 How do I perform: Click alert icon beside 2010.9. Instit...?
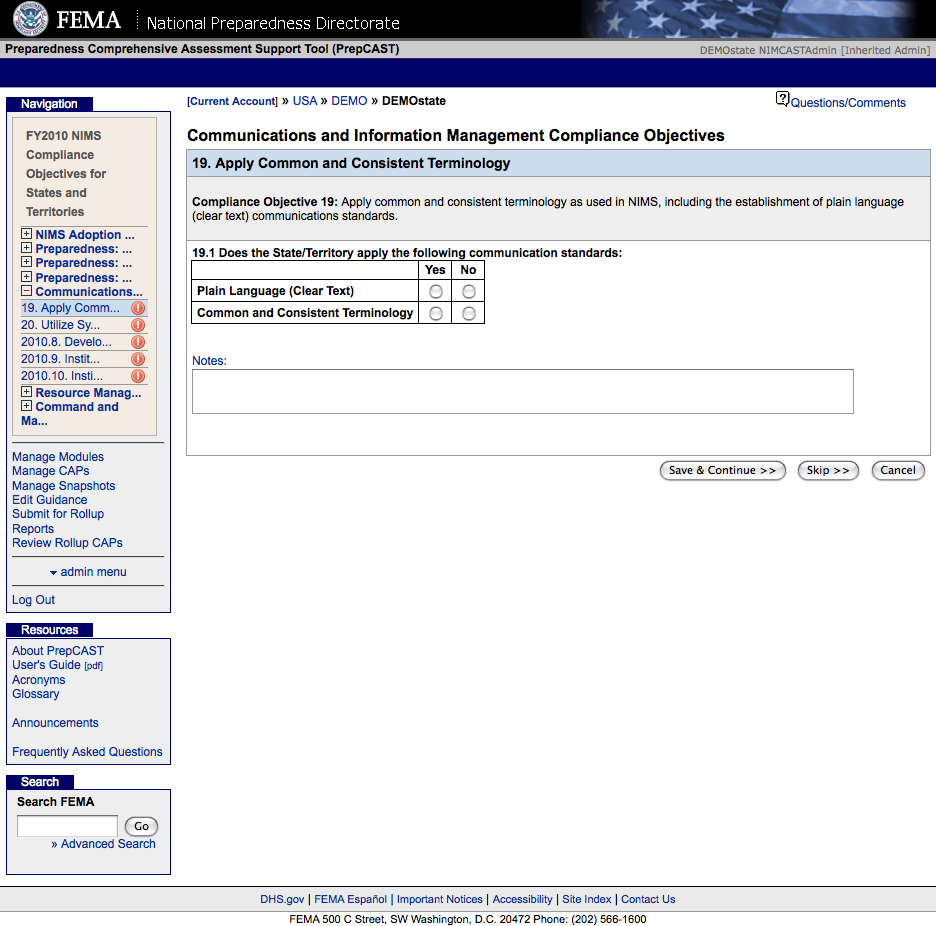pos(138,359)
